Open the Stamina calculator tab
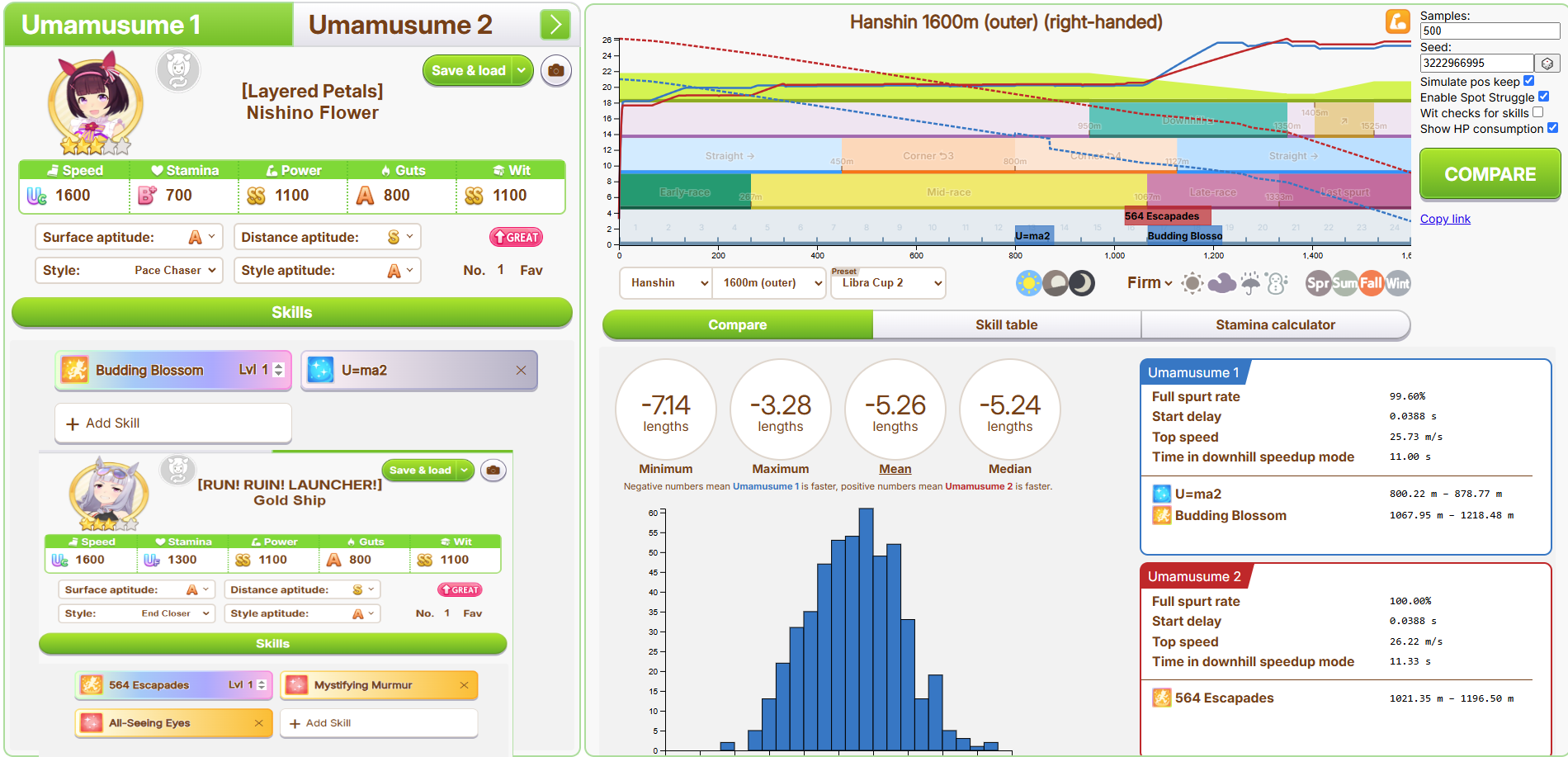The image size is (1568, 757). [1275, 325]
